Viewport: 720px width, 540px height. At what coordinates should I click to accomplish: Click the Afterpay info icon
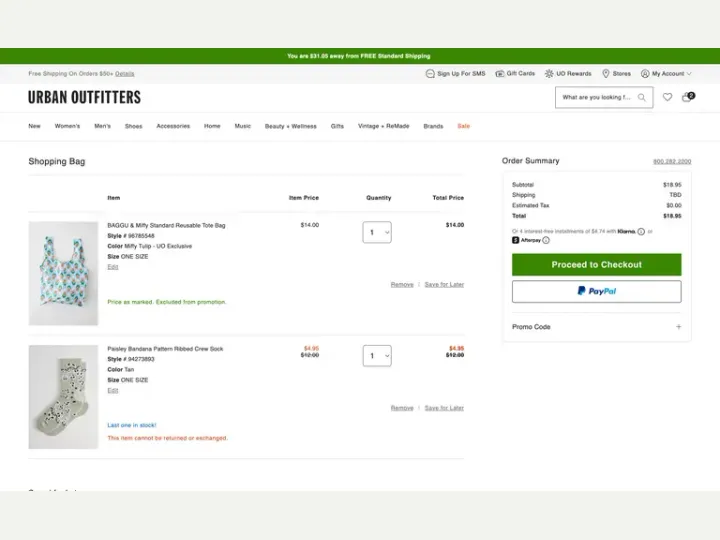(546, 240)
